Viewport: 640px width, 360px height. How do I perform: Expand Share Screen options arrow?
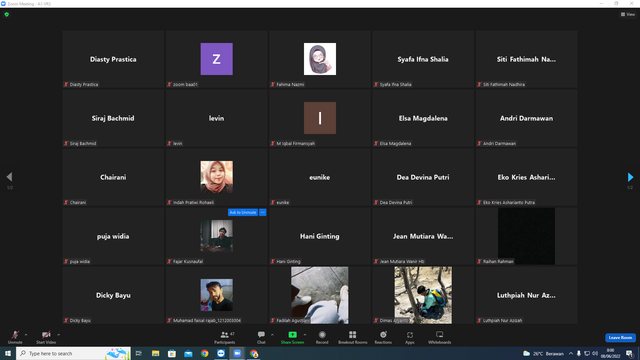[x=305, y=335]
